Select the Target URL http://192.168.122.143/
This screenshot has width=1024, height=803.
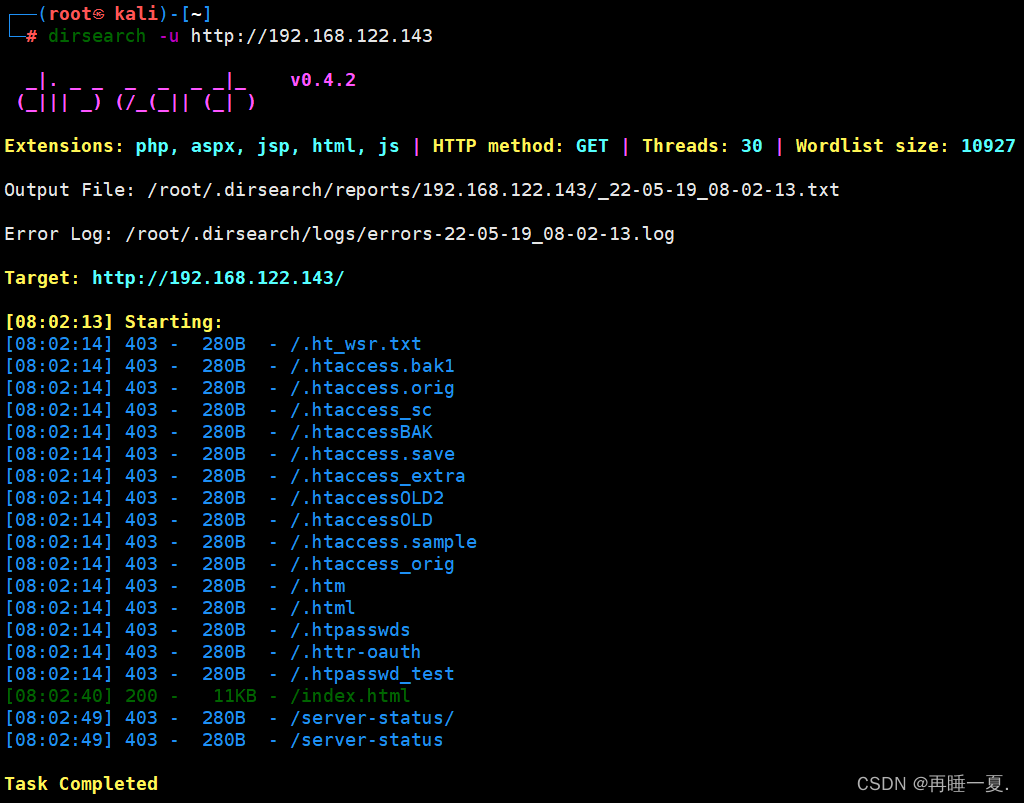[218, 277]
